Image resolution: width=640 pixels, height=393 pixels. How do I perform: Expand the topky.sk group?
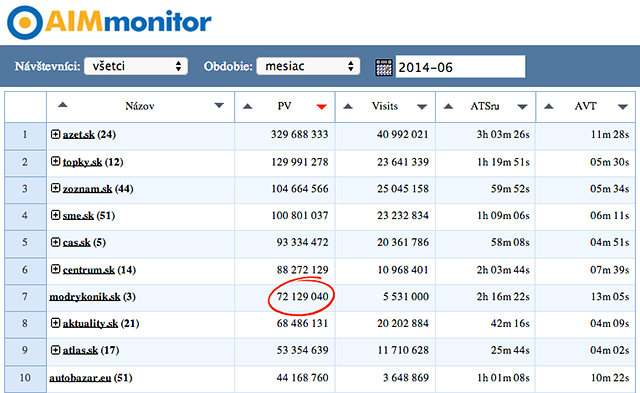coord(56,161)
